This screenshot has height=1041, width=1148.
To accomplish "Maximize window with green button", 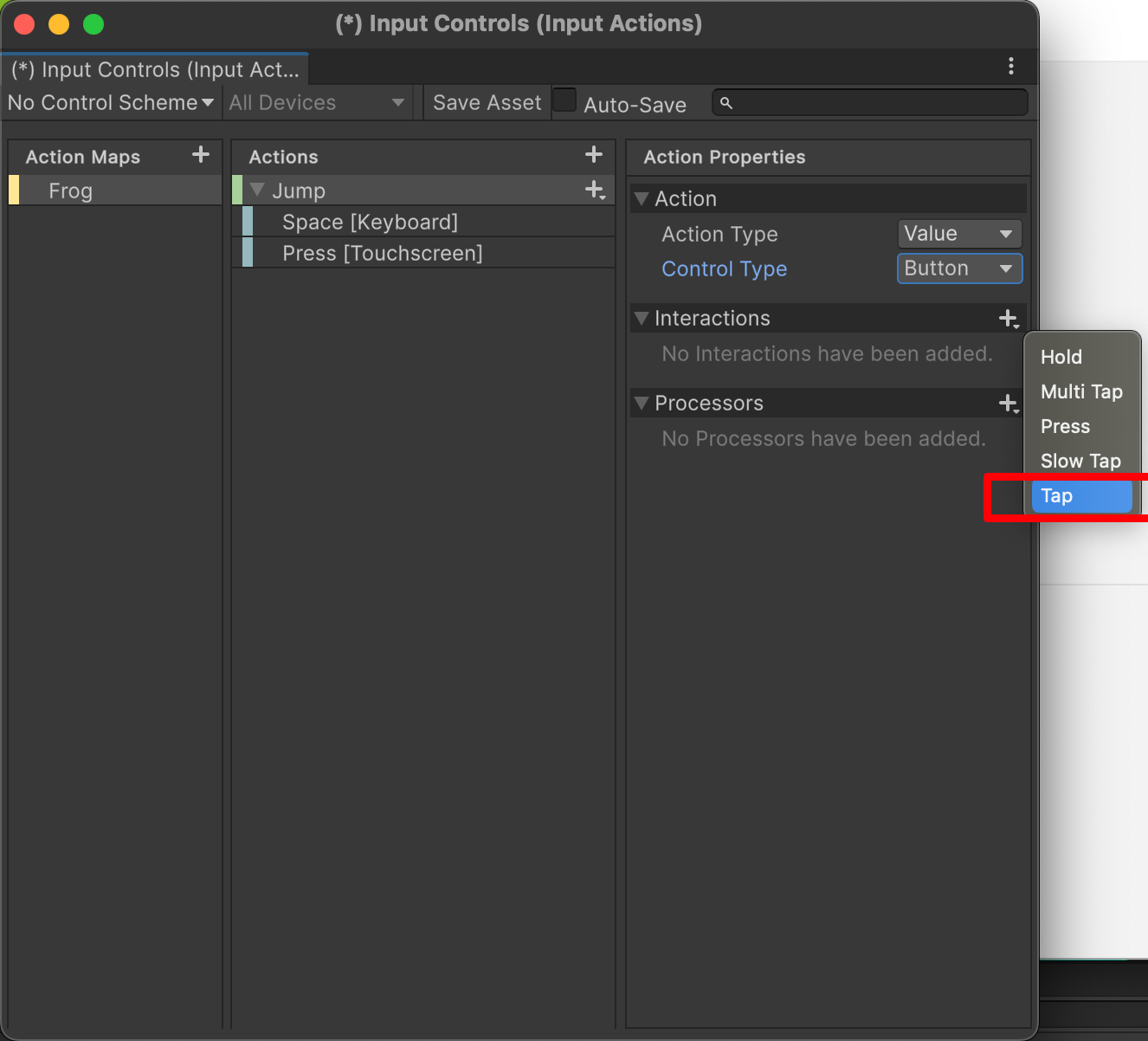I will pyautogui.click(x=94, y=24).
